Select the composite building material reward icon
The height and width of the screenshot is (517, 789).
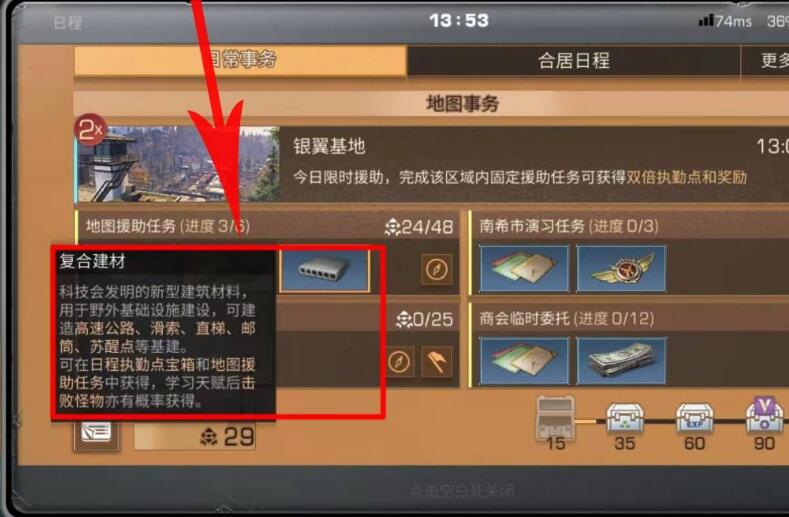325,270
